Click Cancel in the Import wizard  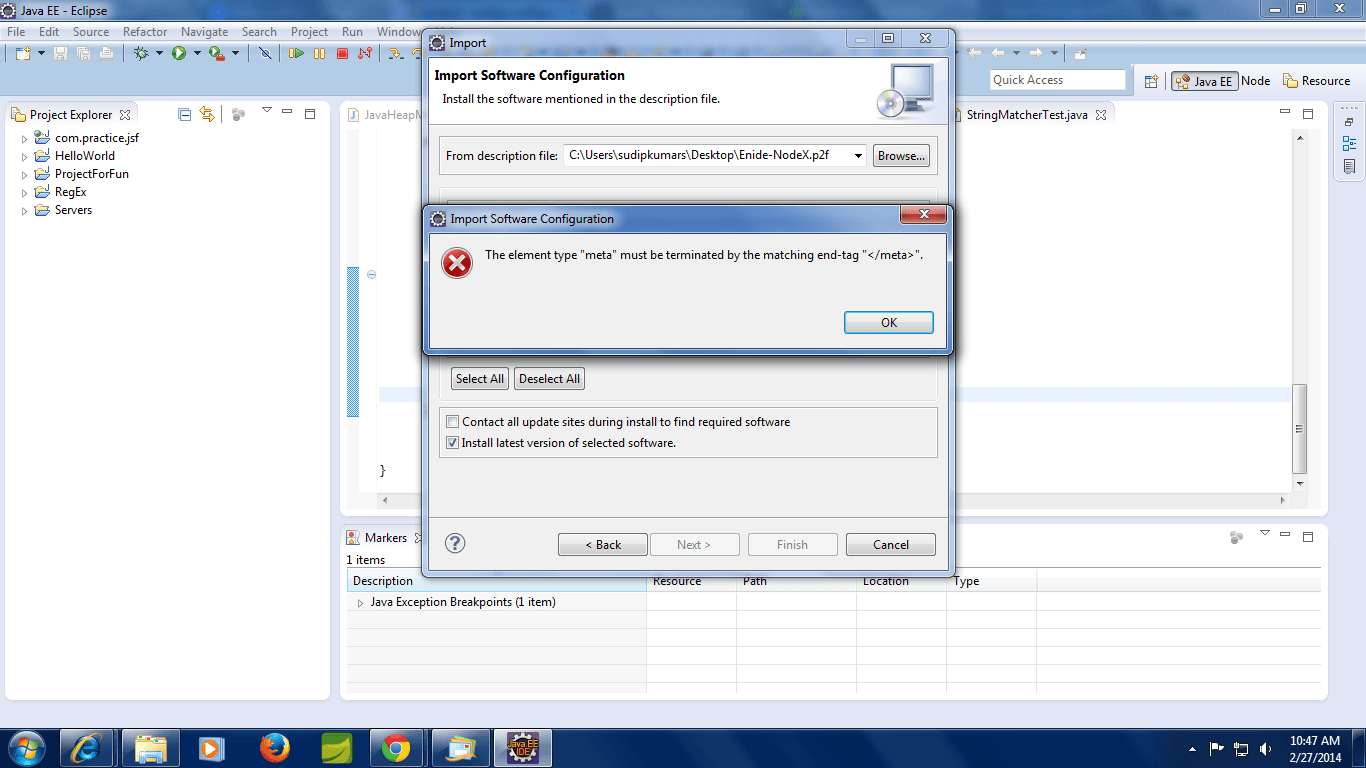(891, 545)
